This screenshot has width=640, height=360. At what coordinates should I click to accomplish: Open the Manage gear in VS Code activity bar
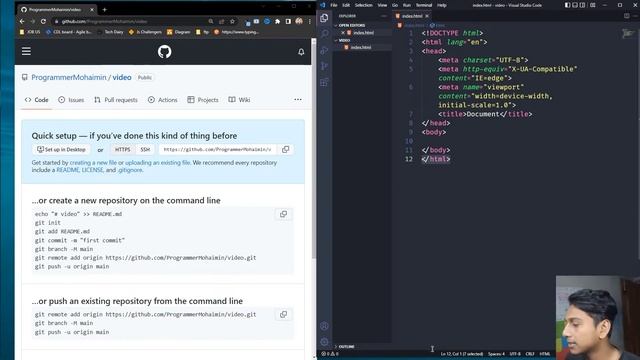click(324, 342)
